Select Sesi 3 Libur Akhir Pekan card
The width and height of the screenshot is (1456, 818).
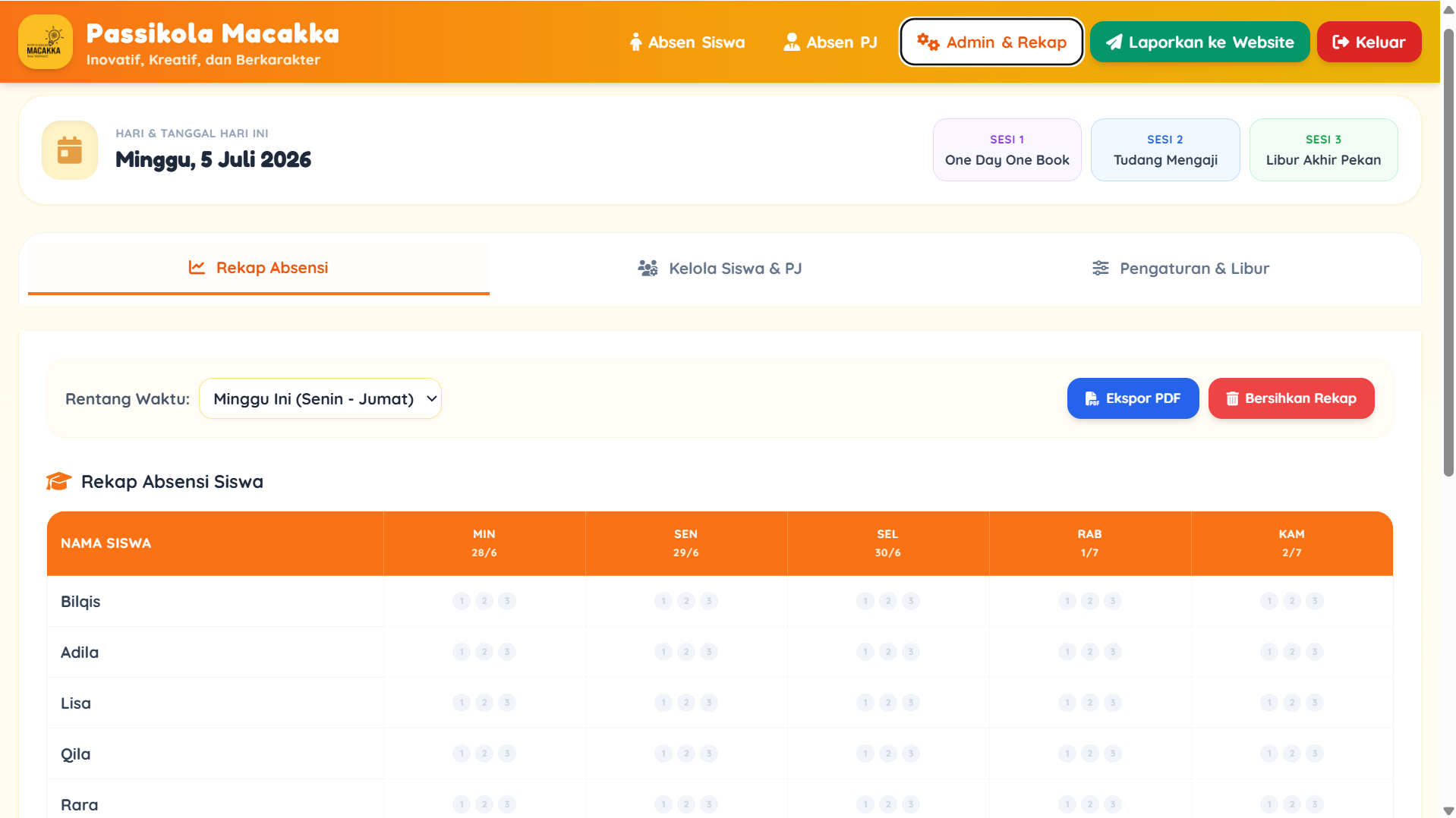click(x=1323, y=149)
